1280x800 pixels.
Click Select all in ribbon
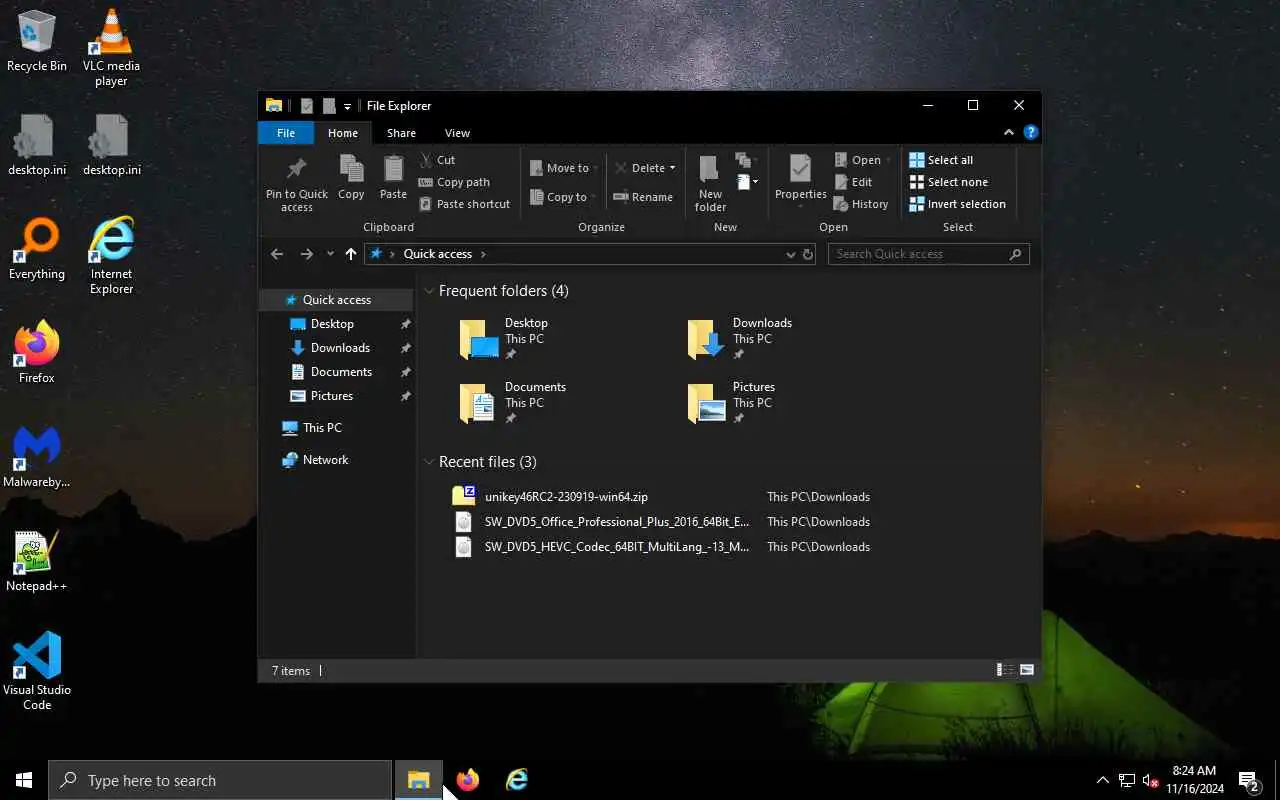coord(941,160)
